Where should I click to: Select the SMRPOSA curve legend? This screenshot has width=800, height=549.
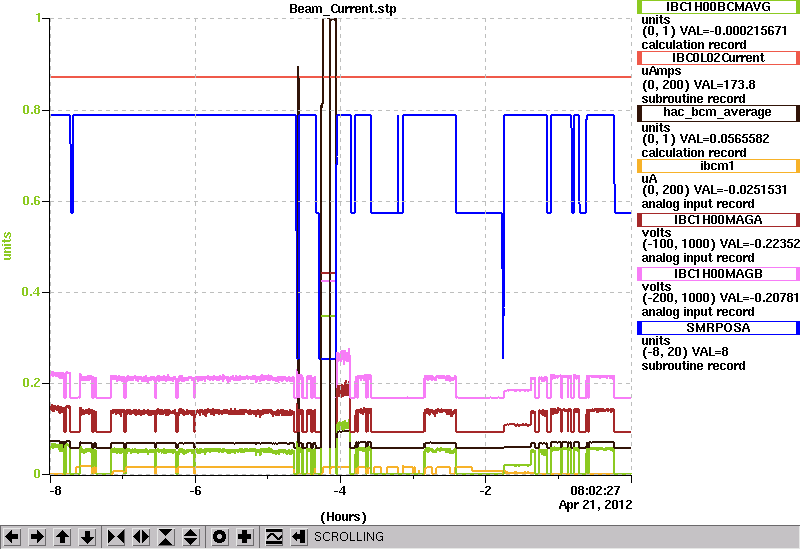point(718,328)
